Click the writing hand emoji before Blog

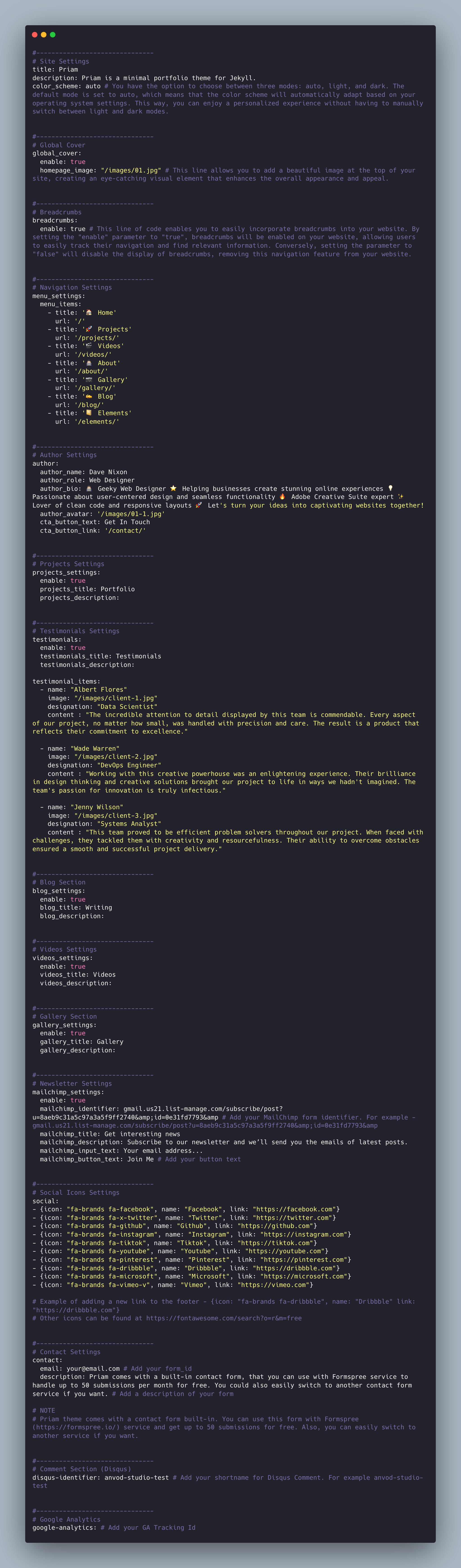tap(89, 396)
